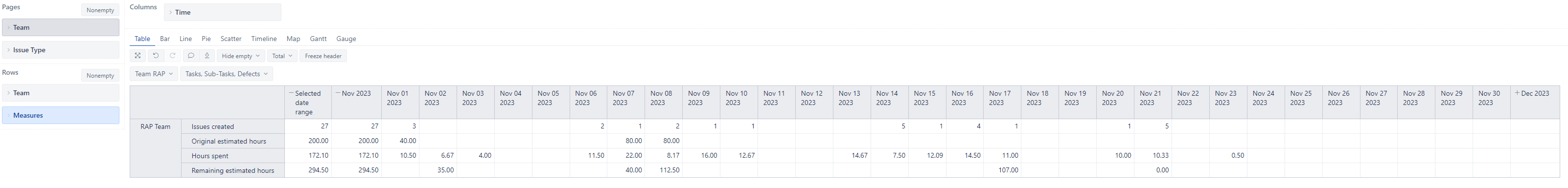1568x188 pixels.
Task: Expand the Time dimension in Columns
Action: tap(222, 12)
